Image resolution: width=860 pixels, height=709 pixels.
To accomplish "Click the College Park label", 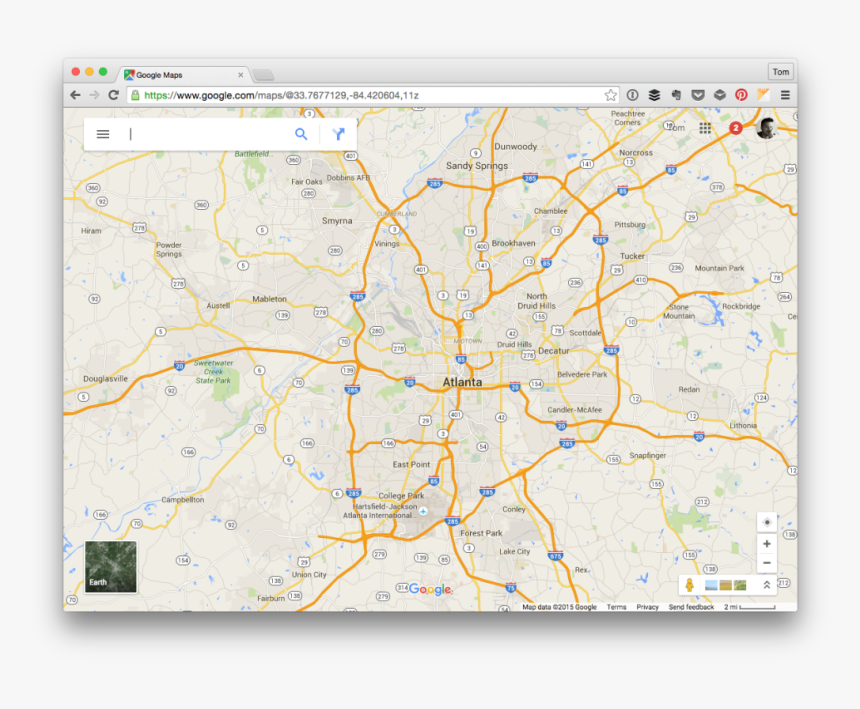I will click(401, 496).
